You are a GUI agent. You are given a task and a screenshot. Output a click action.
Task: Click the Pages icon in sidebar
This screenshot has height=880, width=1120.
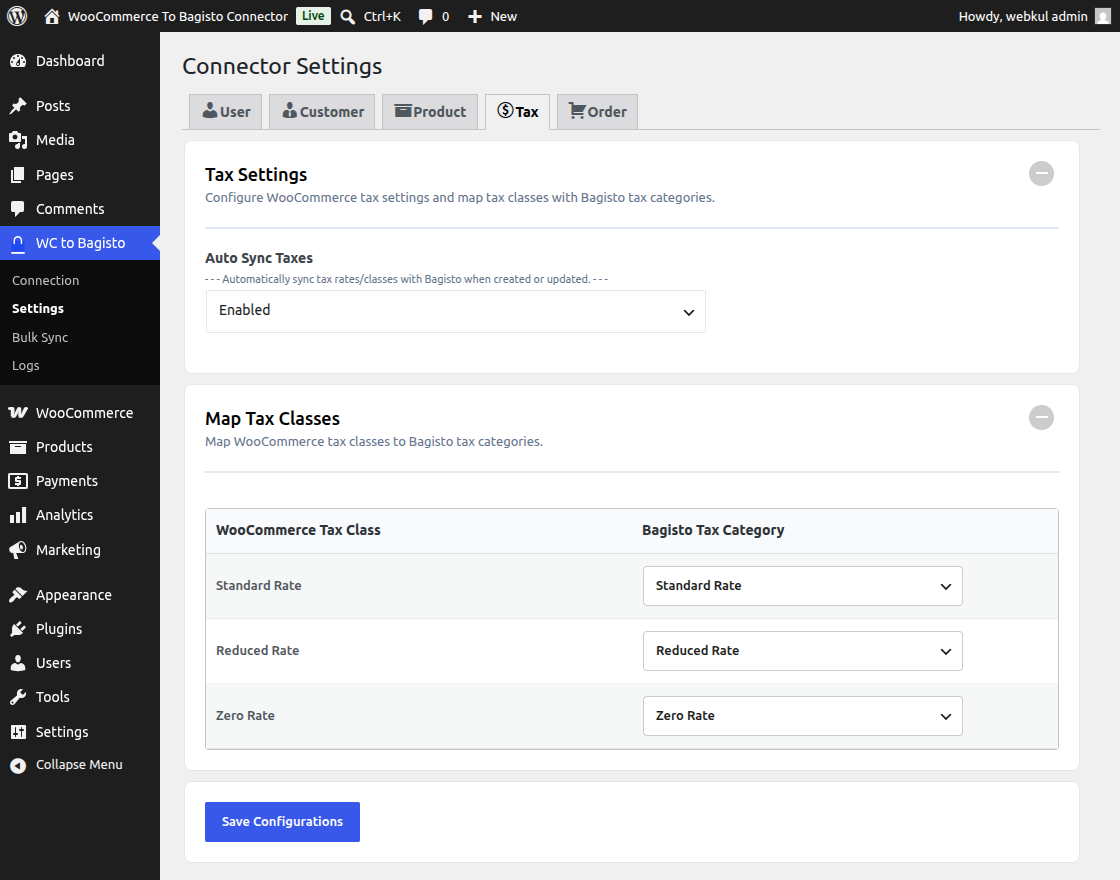18,175
